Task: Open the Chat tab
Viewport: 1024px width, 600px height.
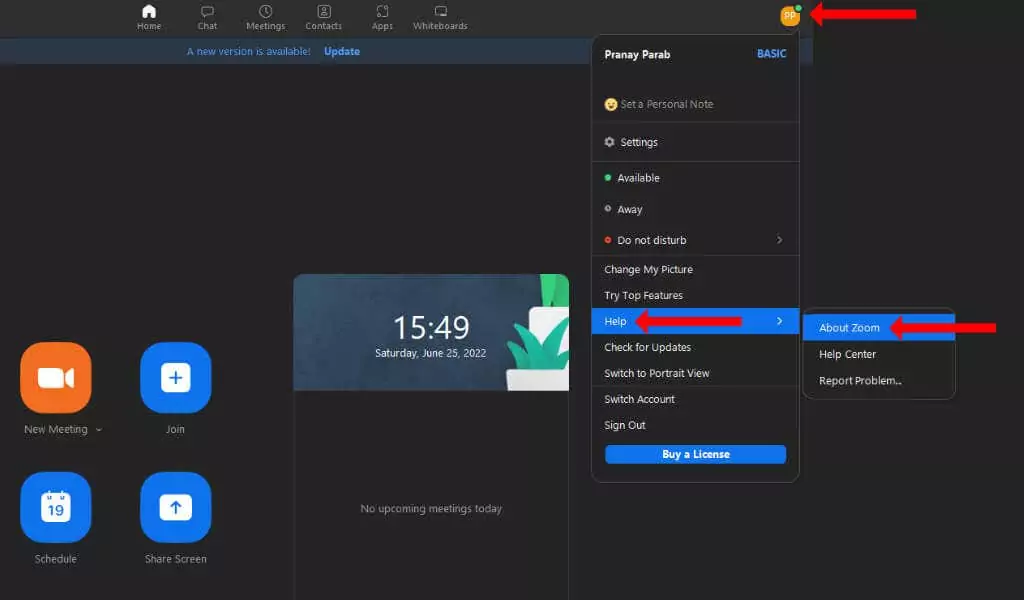Action: pos(207,17)
